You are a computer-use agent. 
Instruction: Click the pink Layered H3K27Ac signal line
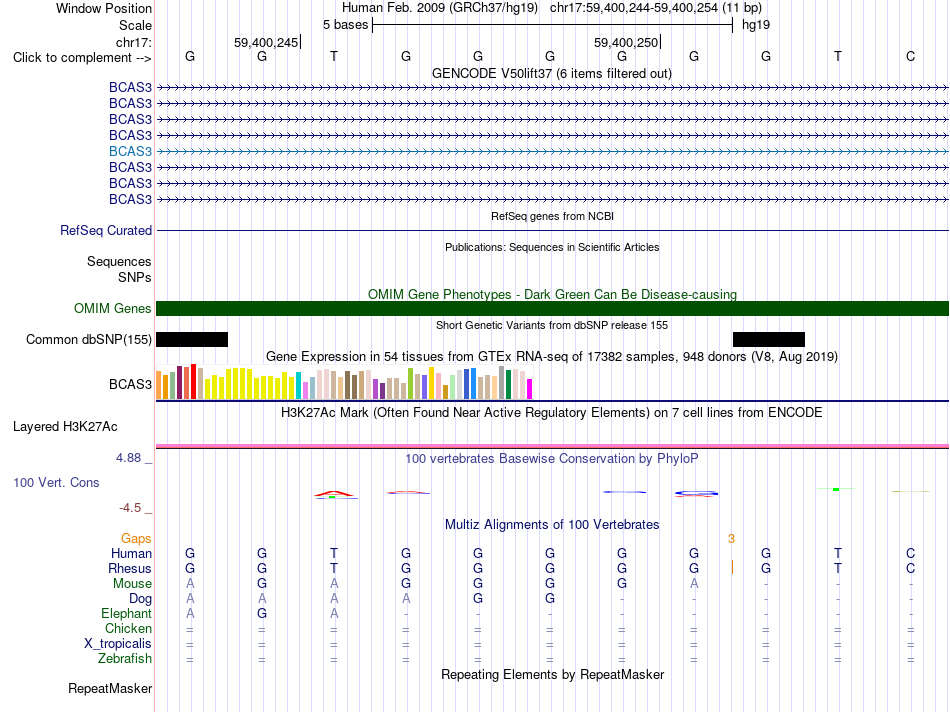click(x=552, y=446)
